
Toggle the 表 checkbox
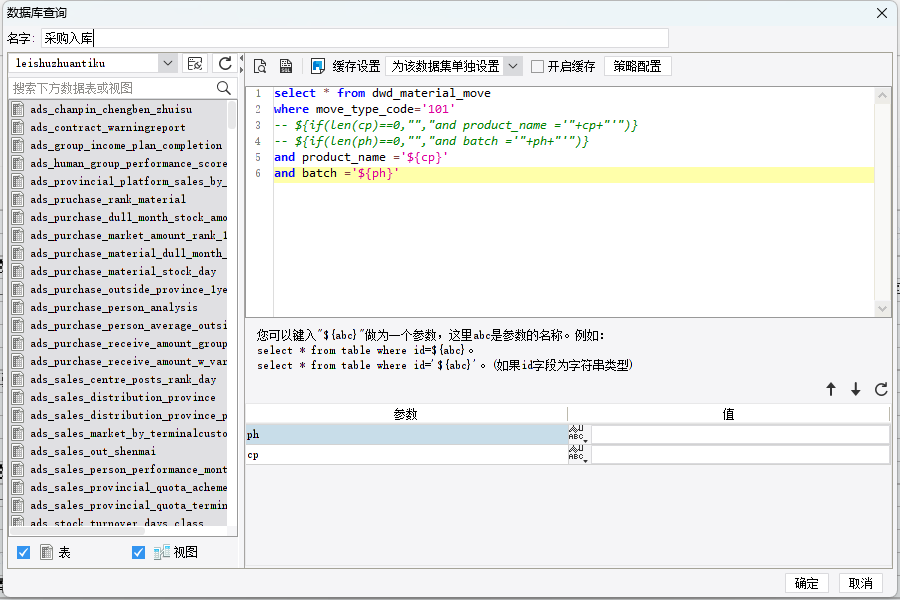tap(24, 552)
